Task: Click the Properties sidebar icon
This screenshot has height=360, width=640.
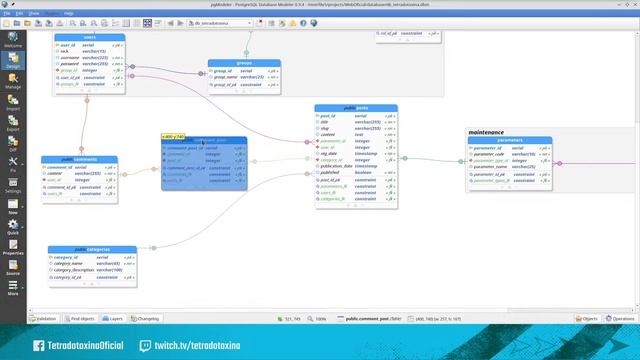Action: click(13, 247)
